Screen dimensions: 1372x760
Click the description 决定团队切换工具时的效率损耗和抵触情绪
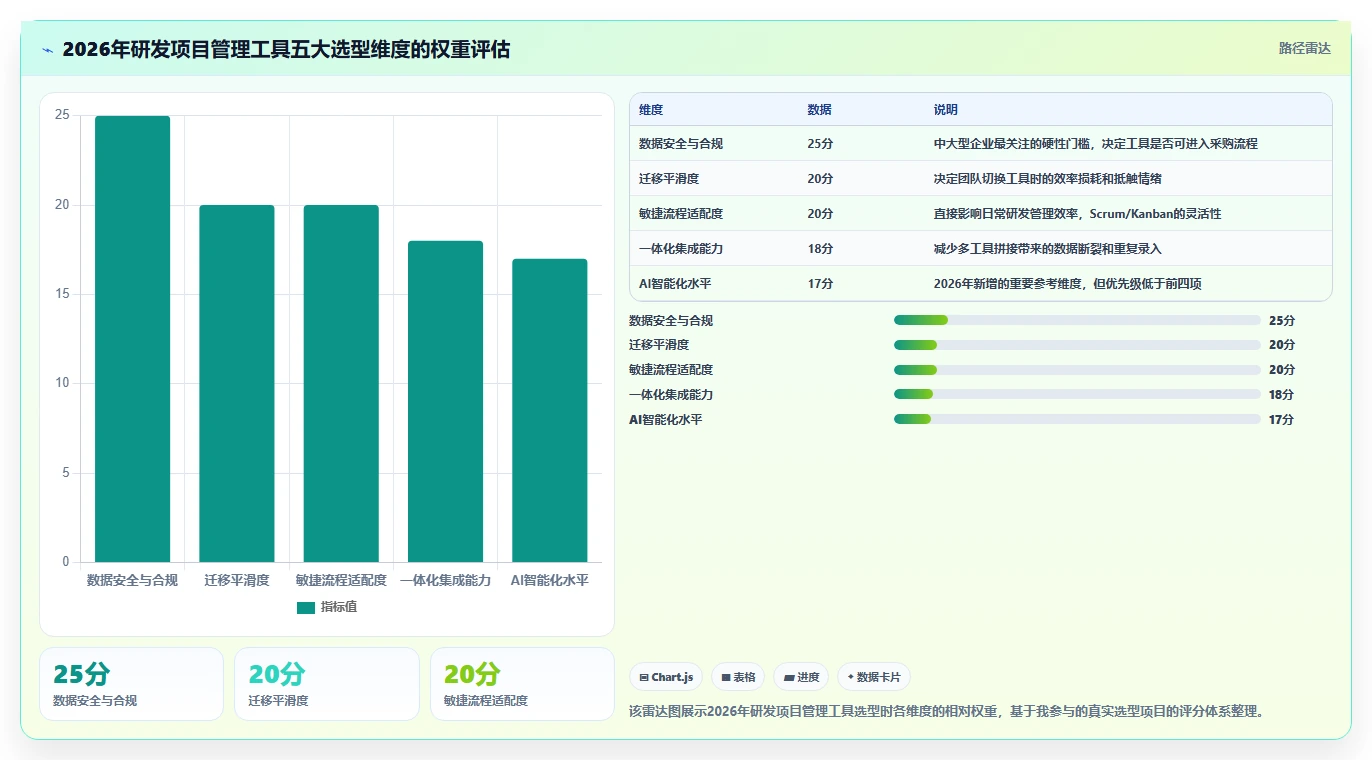(1048, 178)
